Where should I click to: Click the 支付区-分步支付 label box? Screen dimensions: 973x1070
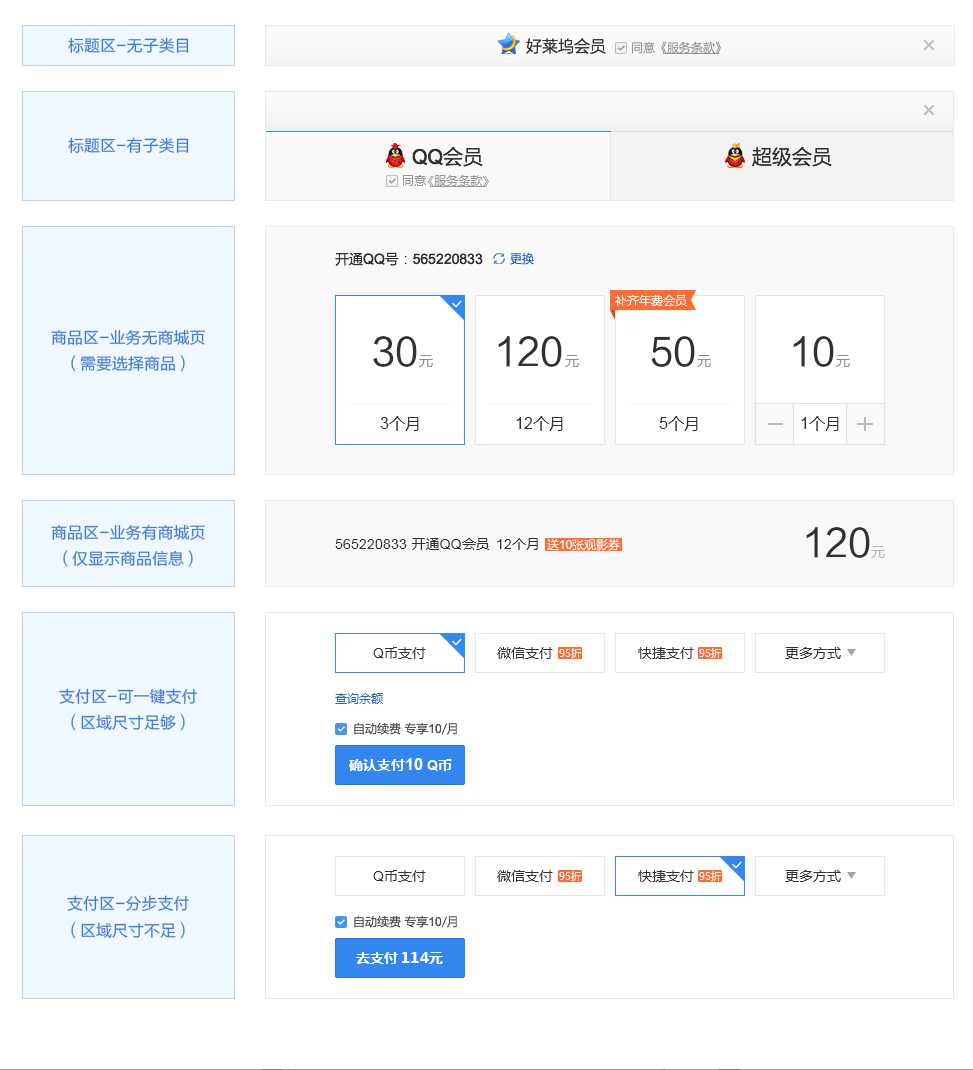point(128,917)
